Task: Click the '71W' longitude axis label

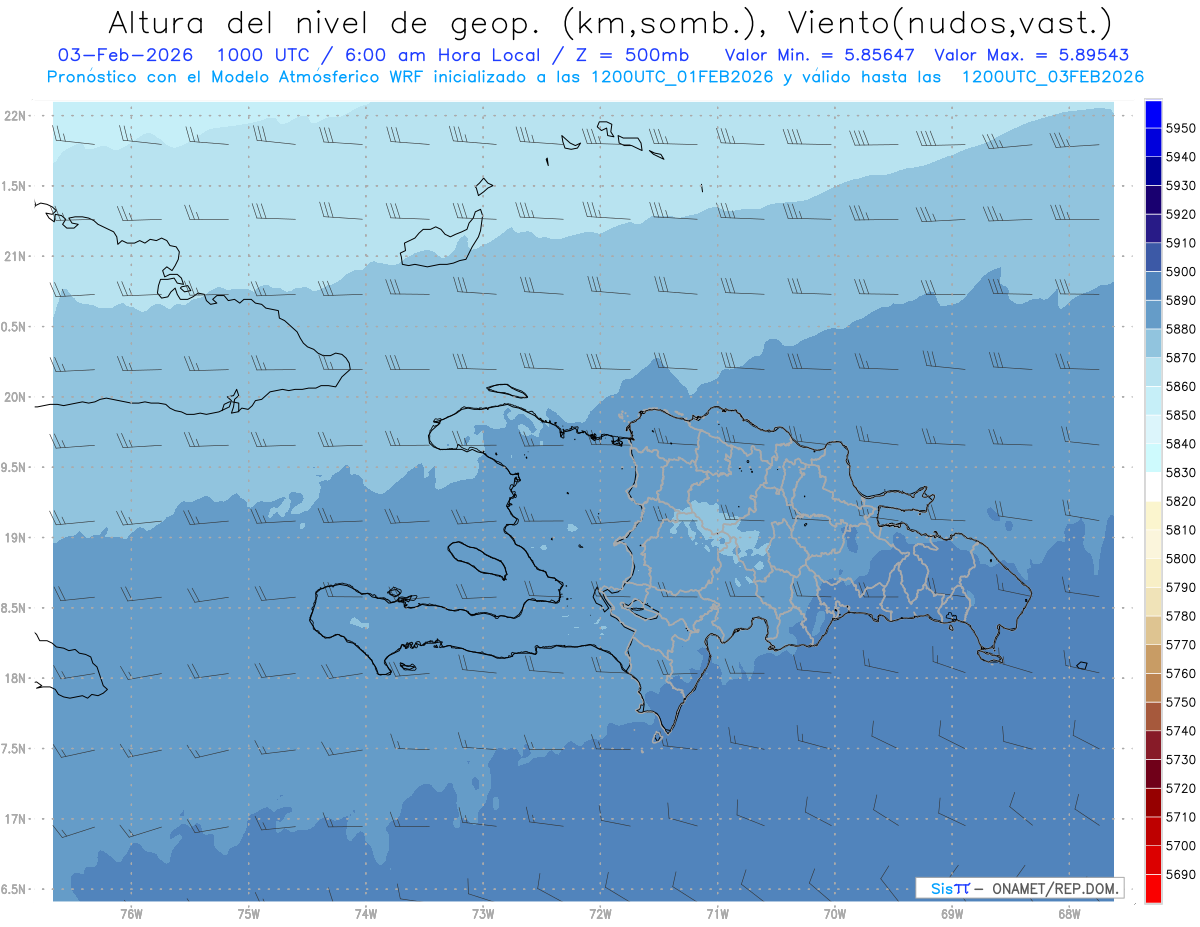Action: pos(717,914)
